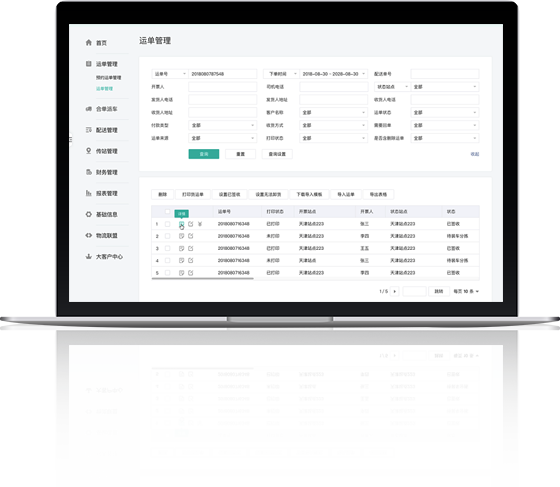Click the detail icon in row 2
This screenshot has height=487, width=560.
click(x=181, y=236)
